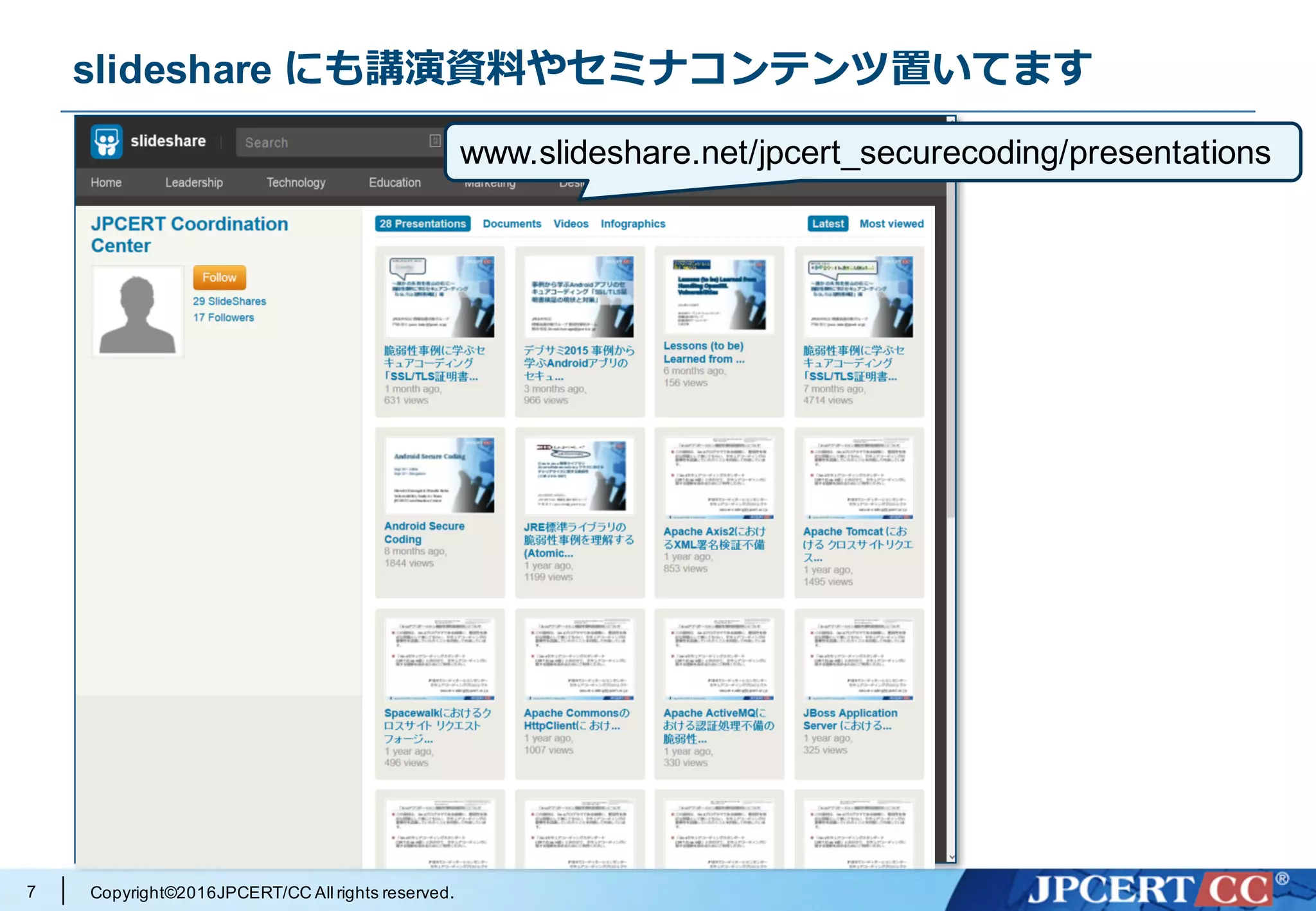Click the scrollbar up arrow
1316x911 pixels.
pos(951,119)
